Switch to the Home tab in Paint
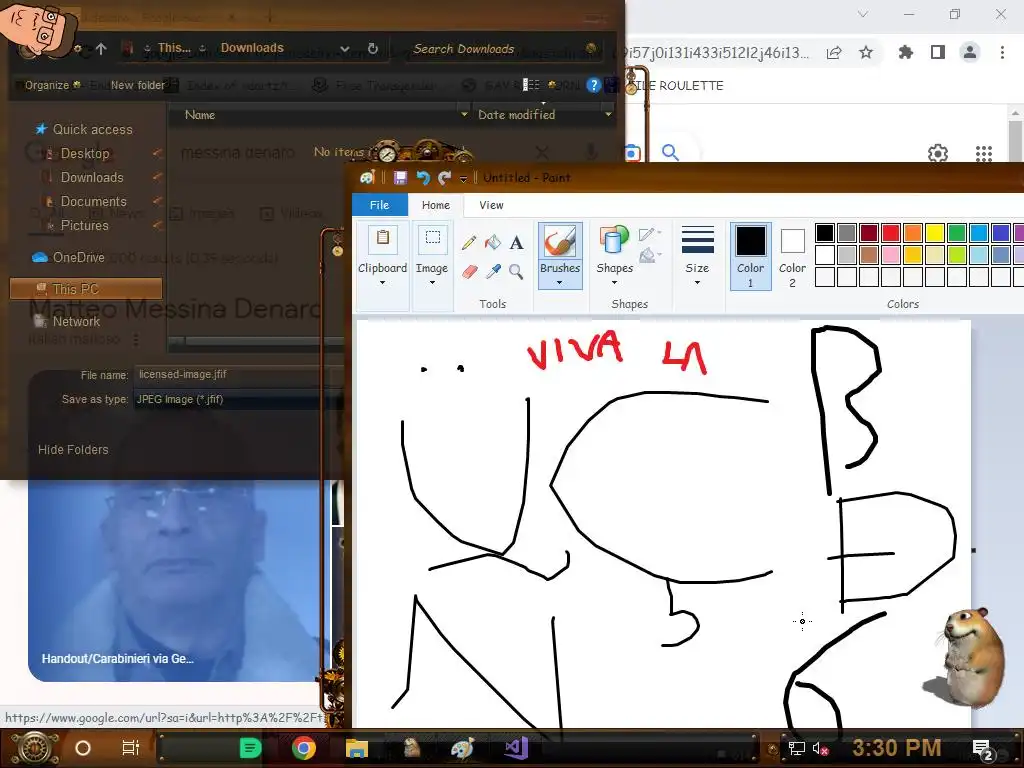This screenshot has height=768, width=1024. [436, 205]
